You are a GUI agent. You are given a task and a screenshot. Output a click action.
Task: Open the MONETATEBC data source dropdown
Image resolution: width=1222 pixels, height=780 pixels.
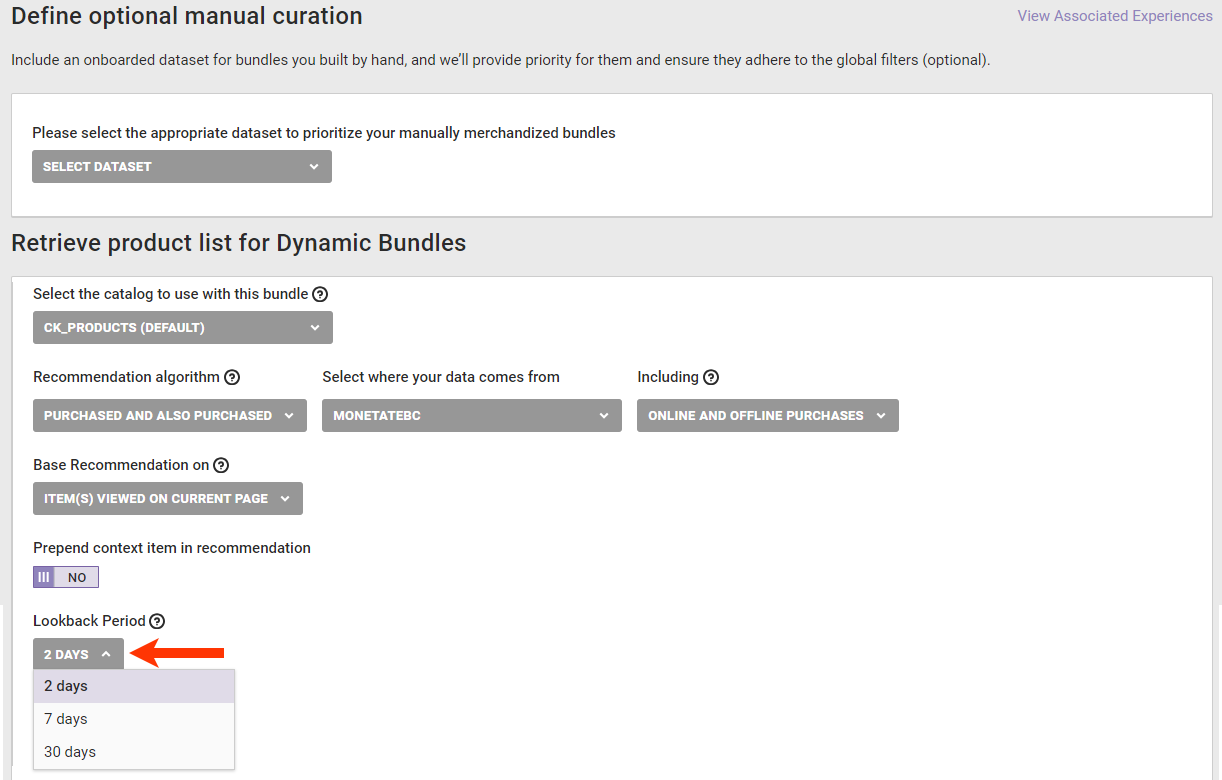(471, 416)
